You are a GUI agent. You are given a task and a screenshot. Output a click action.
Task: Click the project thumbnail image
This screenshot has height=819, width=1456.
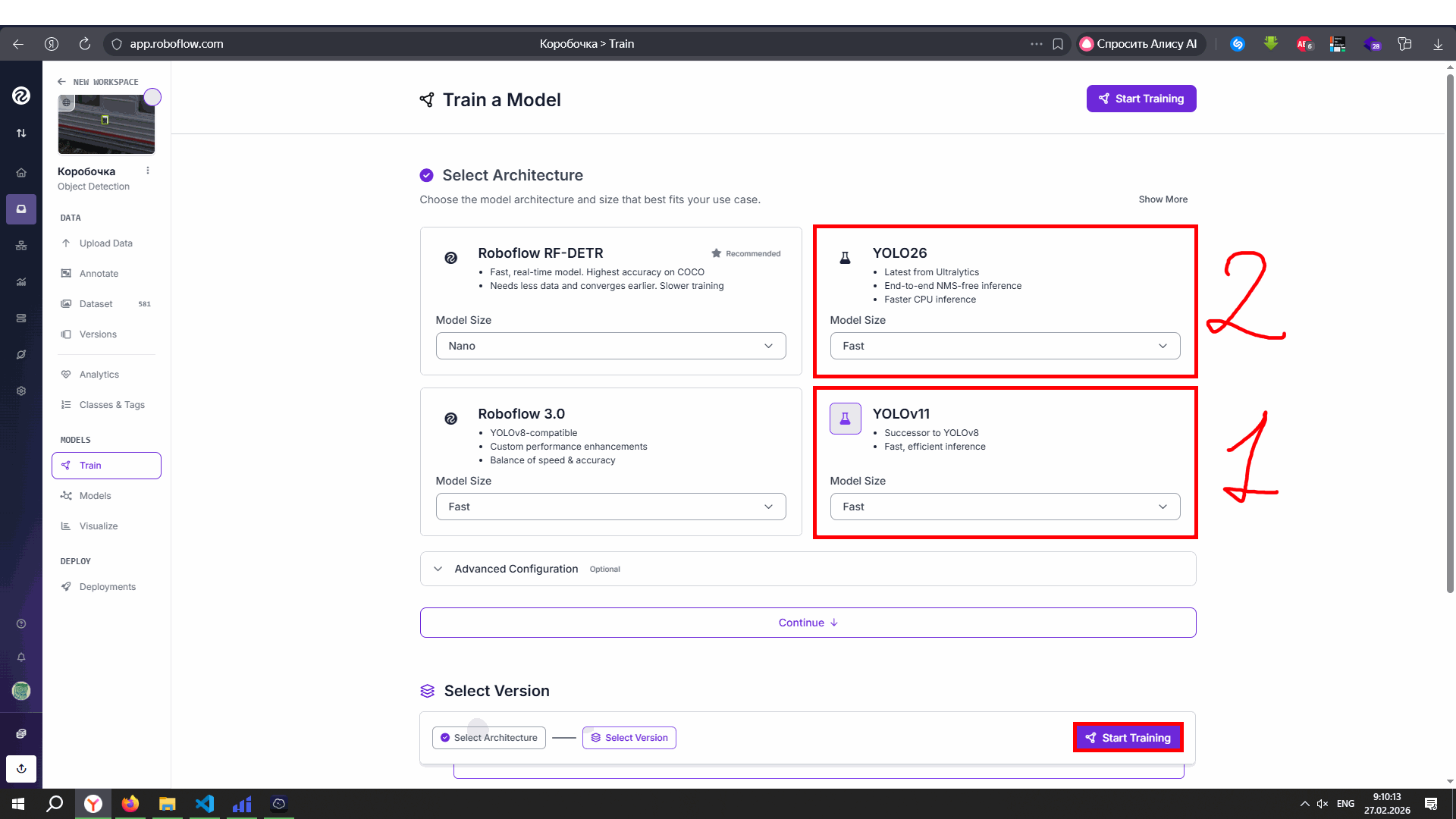tap(106, 124)
